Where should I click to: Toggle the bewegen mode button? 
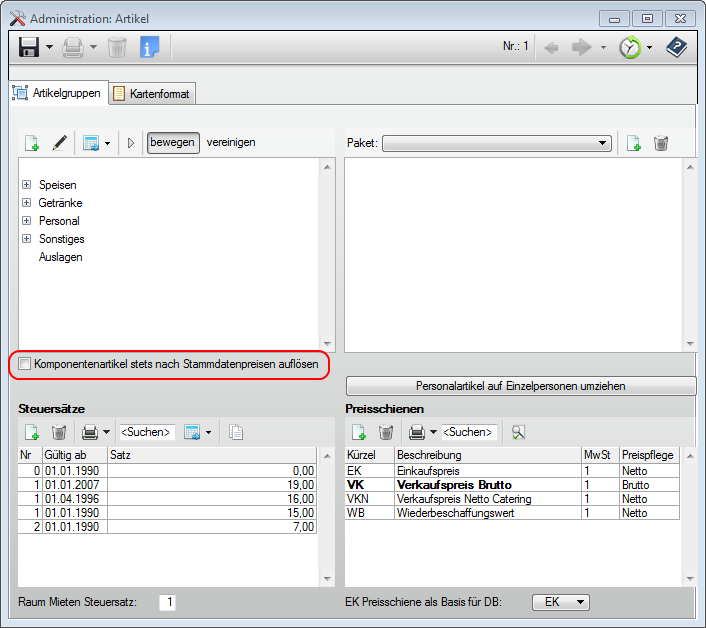[173, 142]
